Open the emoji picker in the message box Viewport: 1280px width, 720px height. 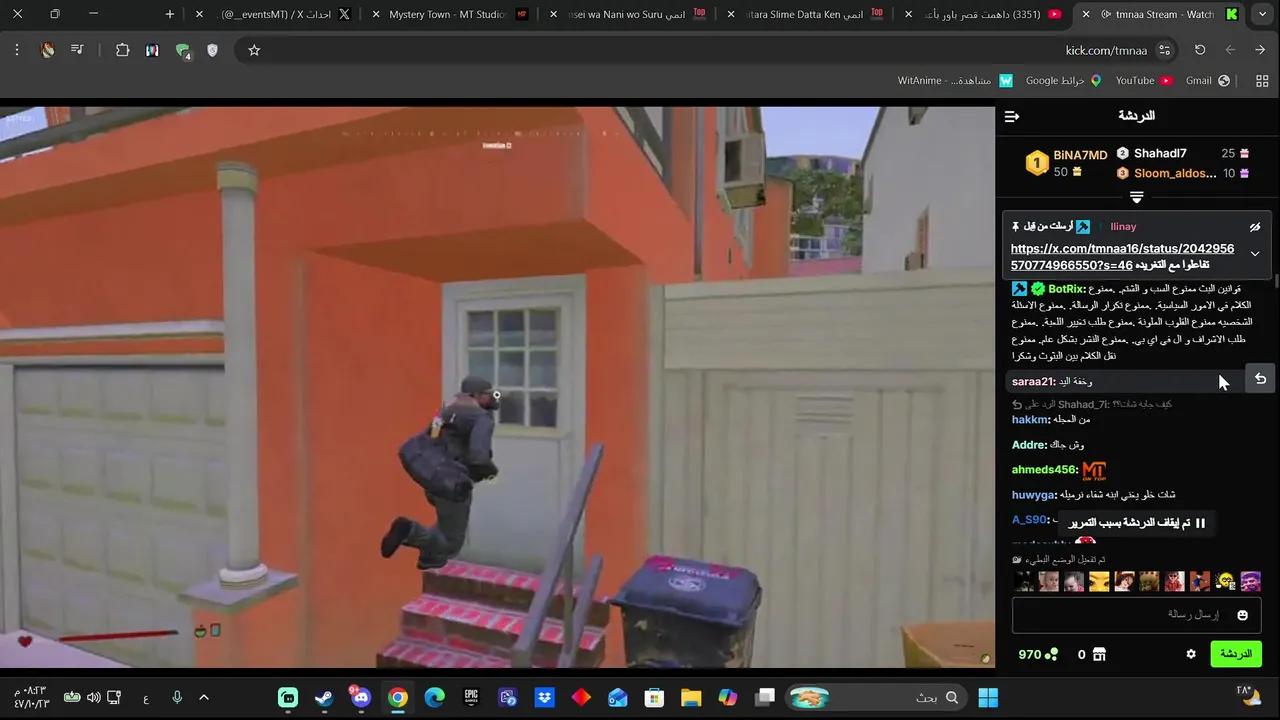coord(1243,615)
